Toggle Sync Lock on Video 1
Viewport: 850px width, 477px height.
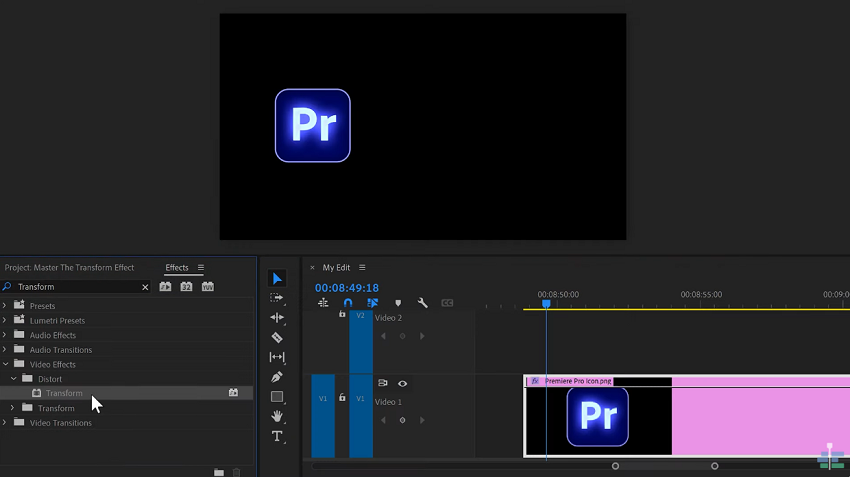[x=383, y=383]
